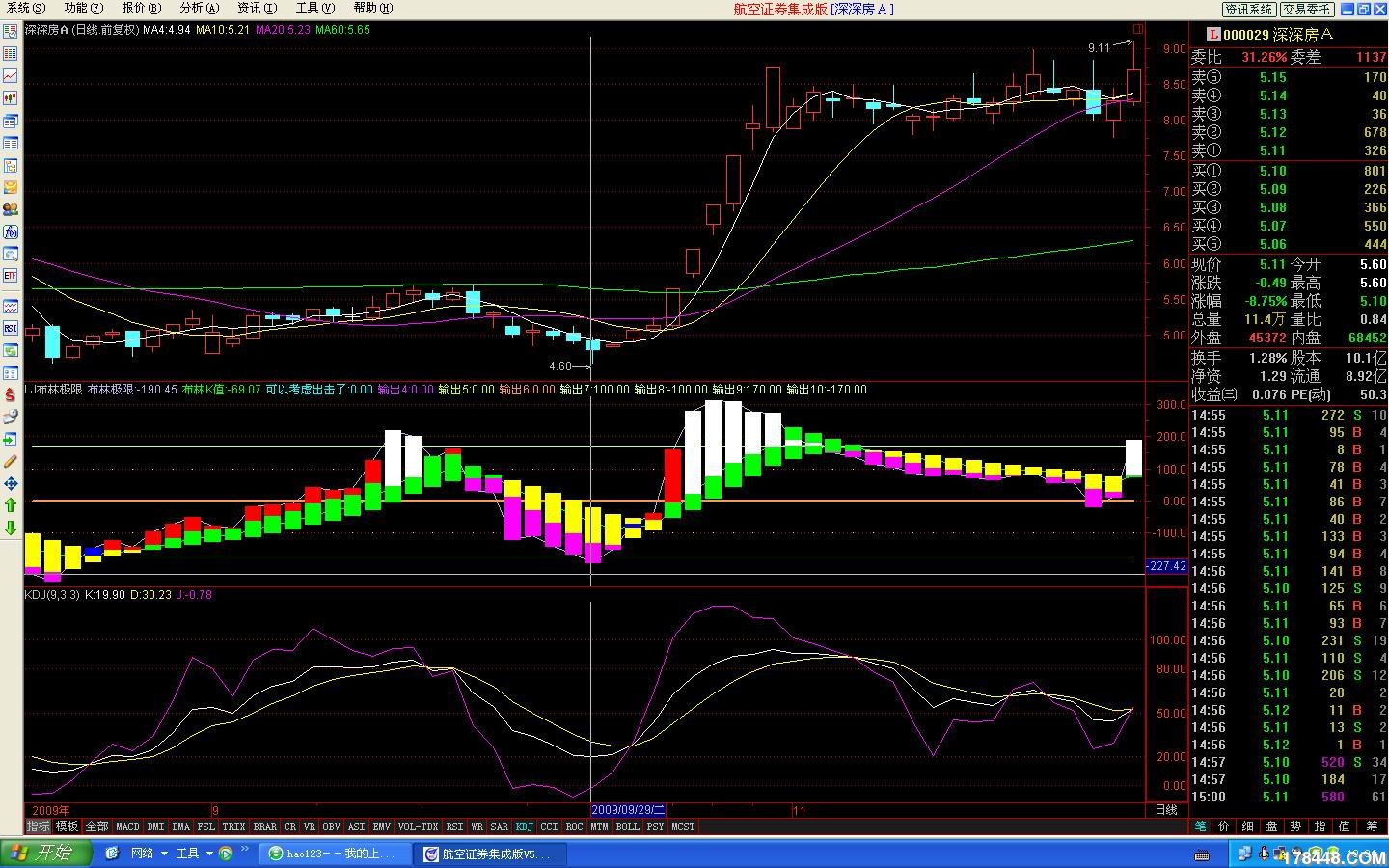
Task: Select the highlighted KDJ indicator tab
Action: [x=524, y=827]
